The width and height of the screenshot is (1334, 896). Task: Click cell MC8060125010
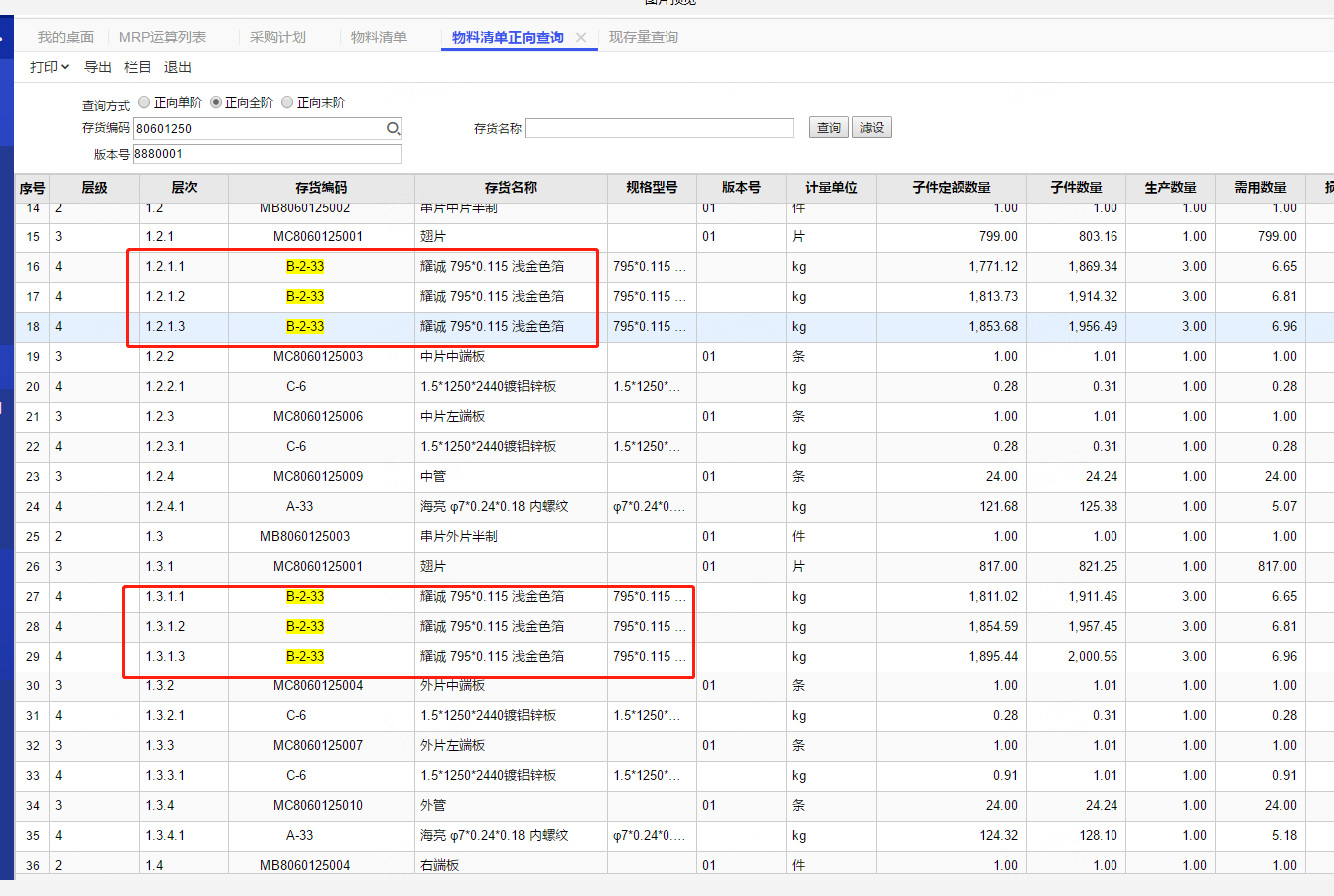[x=318, y=806]
